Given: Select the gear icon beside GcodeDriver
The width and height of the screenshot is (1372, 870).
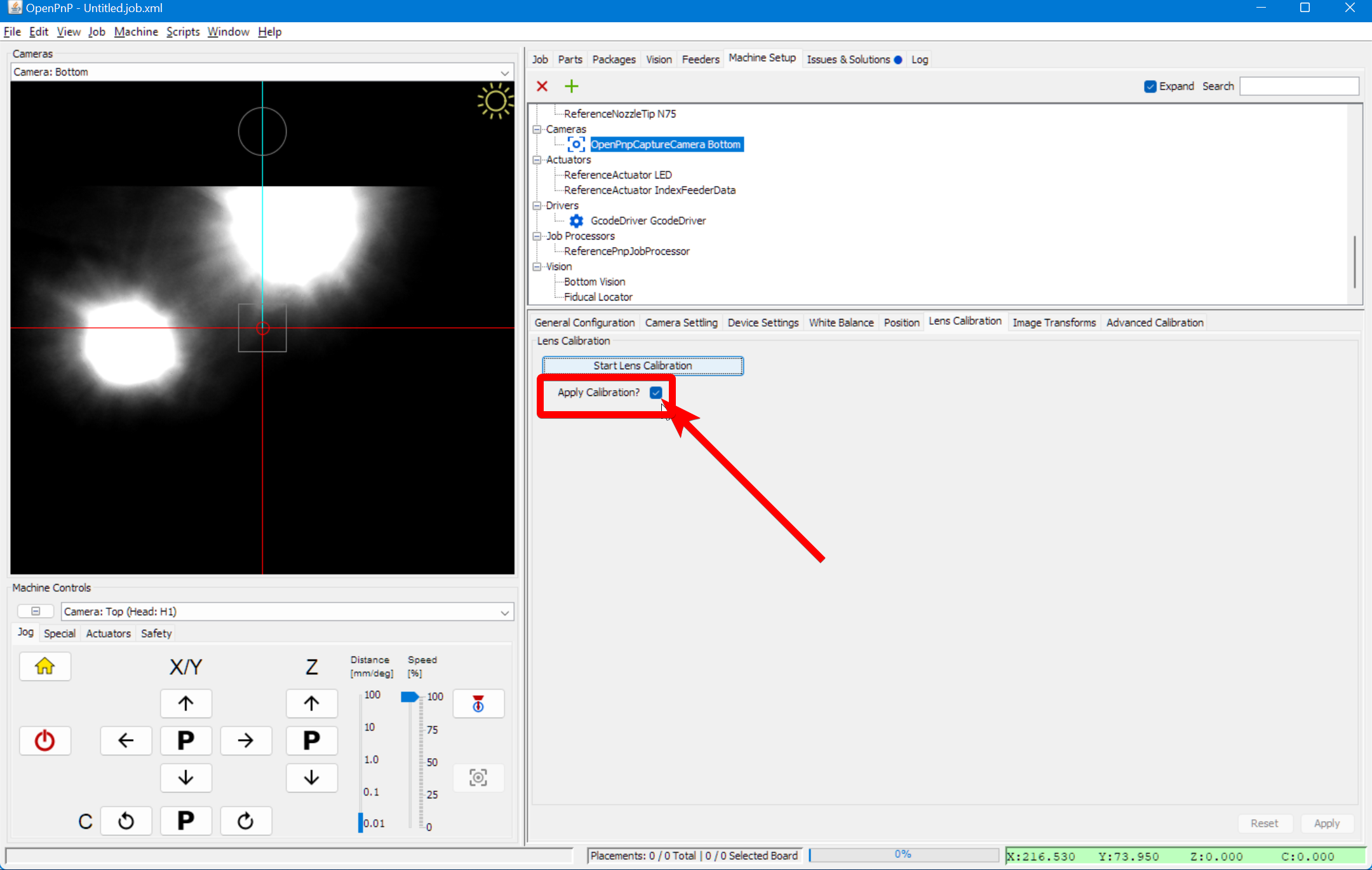Looking at the screenshot, I should [x=575, y=221].
